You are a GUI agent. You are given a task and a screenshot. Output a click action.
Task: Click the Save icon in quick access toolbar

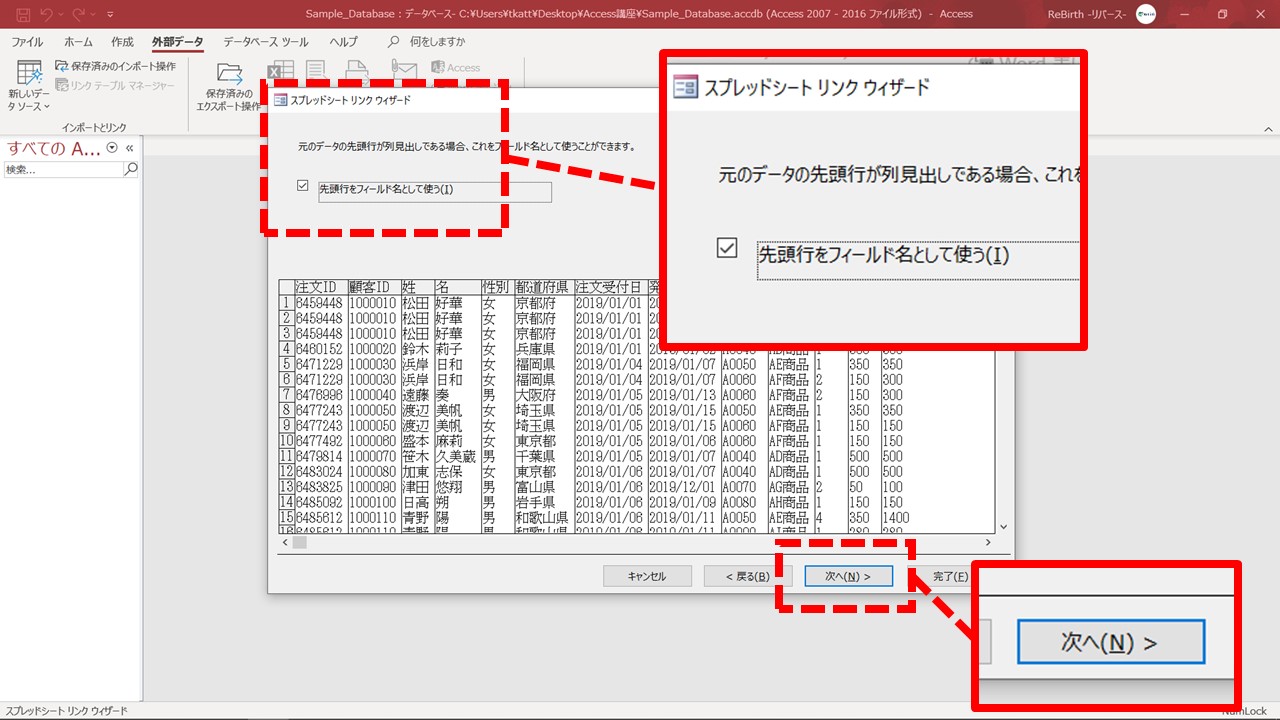click(22, 14)
